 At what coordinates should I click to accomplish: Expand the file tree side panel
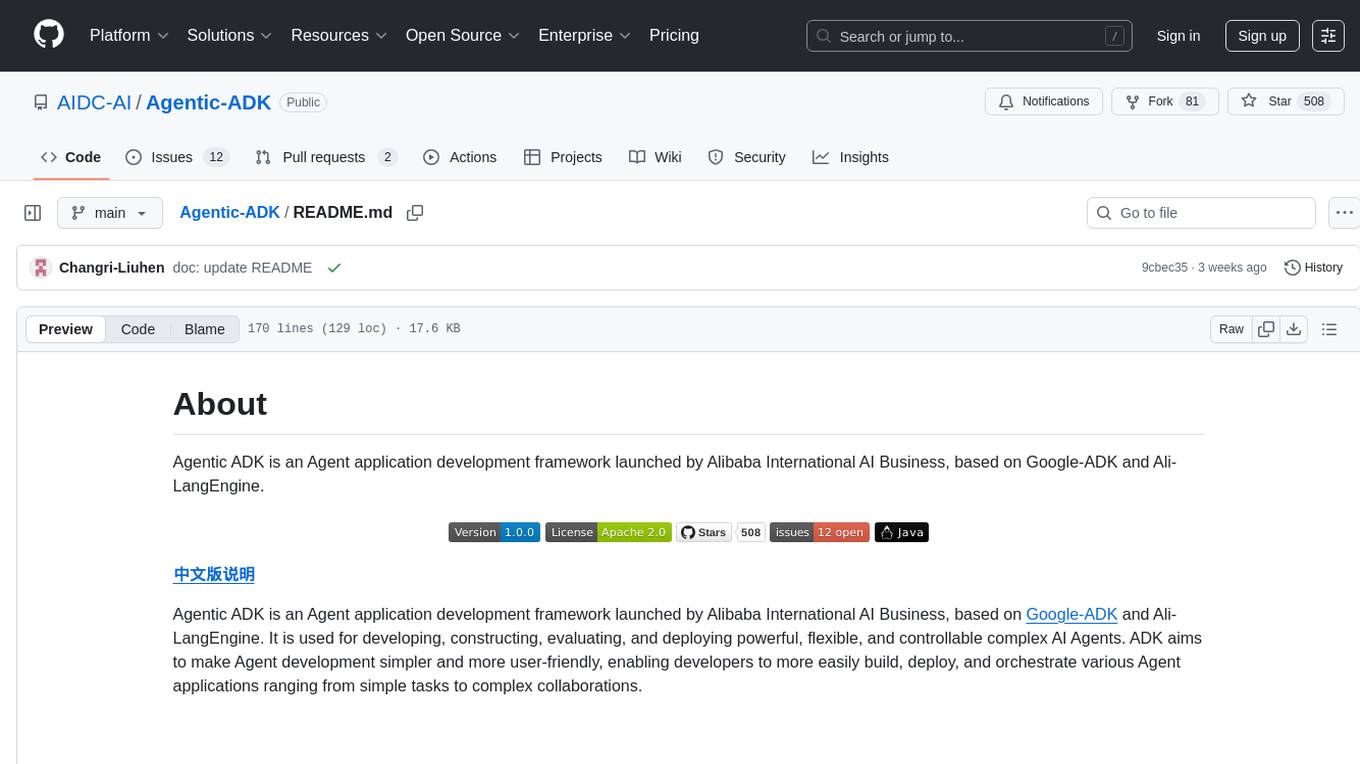tap(33, 213)
